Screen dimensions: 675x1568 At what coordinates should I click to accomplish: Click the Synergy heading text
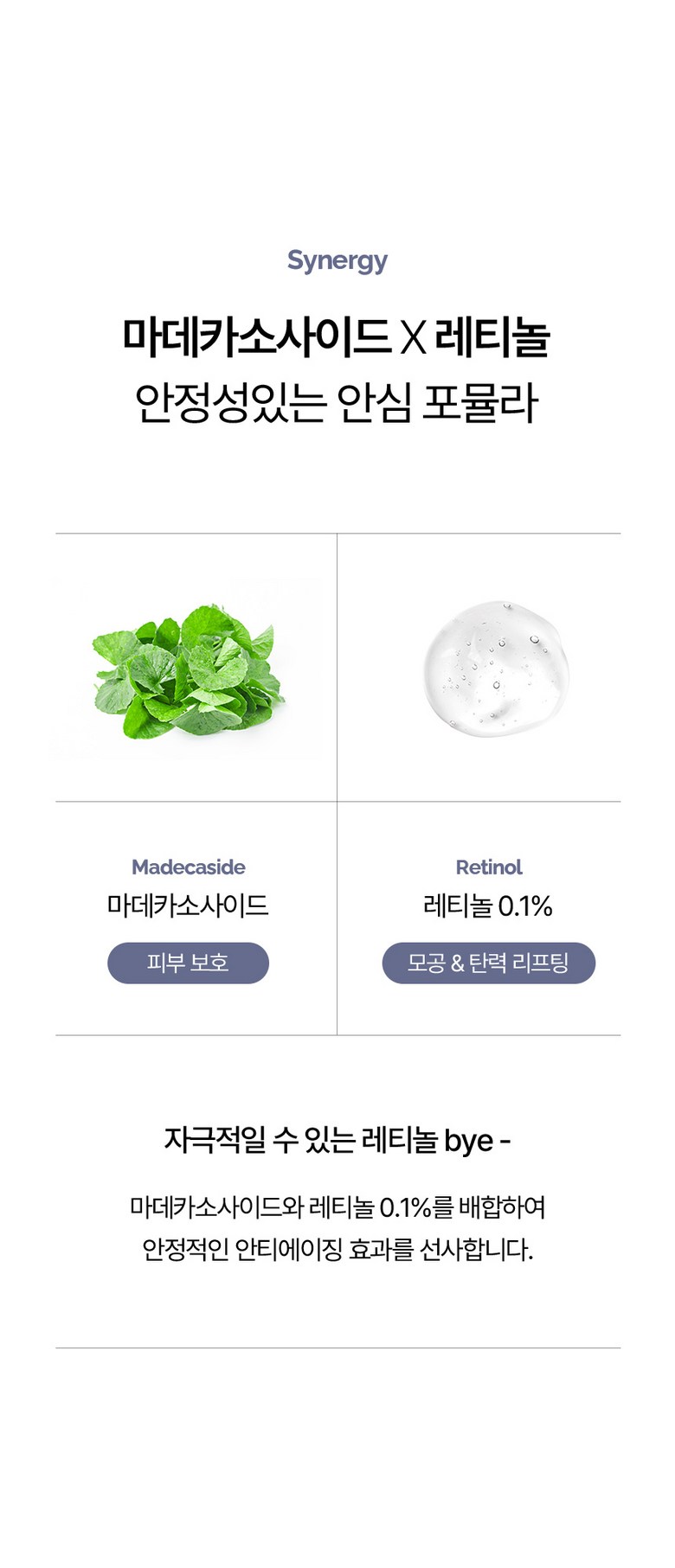pyautogui.click(x=337, y=260)
